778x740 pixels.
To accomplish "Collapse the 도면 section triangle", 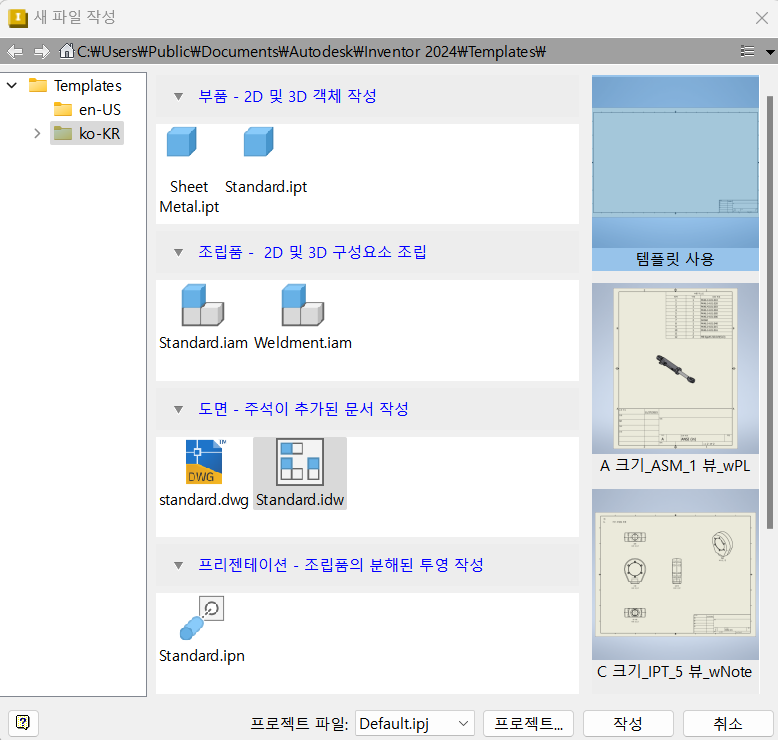I will coord(179,409).
